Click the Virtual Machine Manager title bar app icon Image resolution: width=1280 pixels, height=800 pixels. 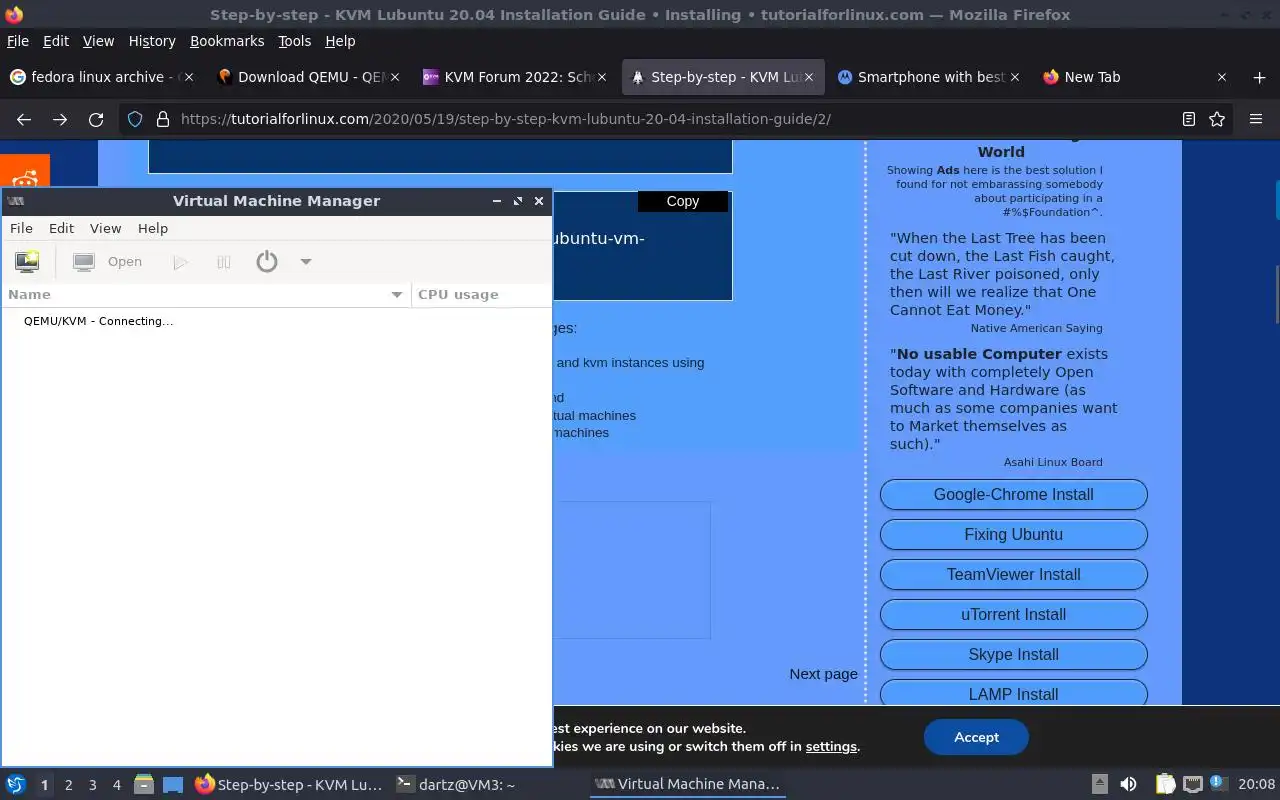click(x=15, y=201)
